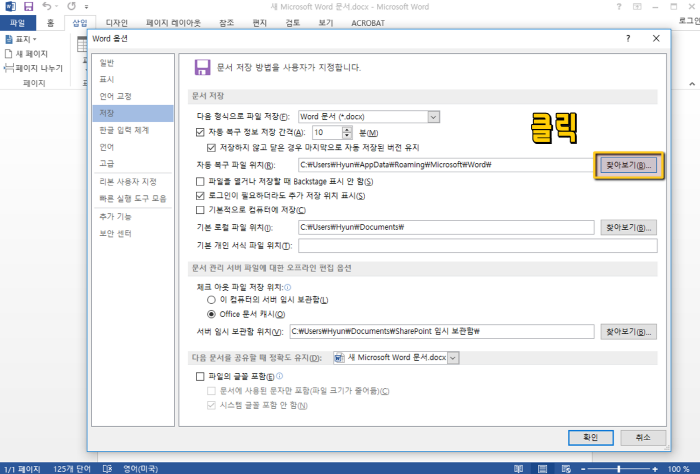Enable Backstage 표시 안 함 checkbox
Image resolution: width=700 pixels, height=474 pixels.
tap(200, 182)
